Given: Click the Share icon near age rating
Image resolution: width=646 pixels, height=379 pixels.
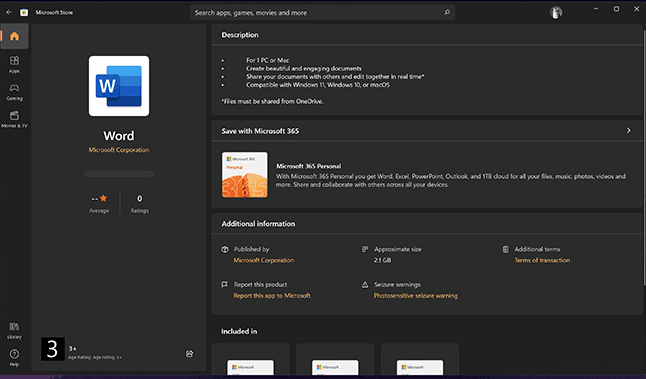Looking at the screenshot, I should tap(190, 353).
